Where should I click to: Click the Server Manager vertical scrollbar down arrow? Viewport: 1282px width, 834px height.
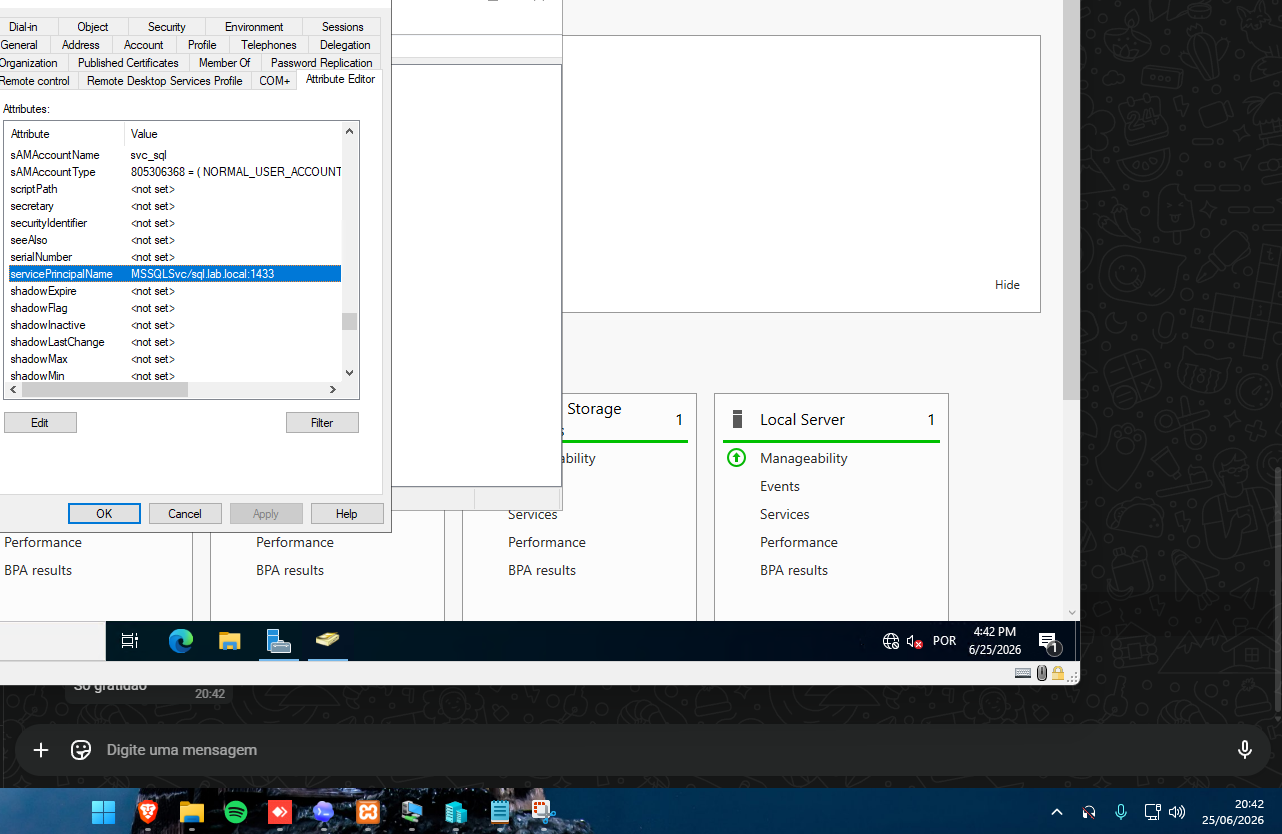[x=1072, y=612]
